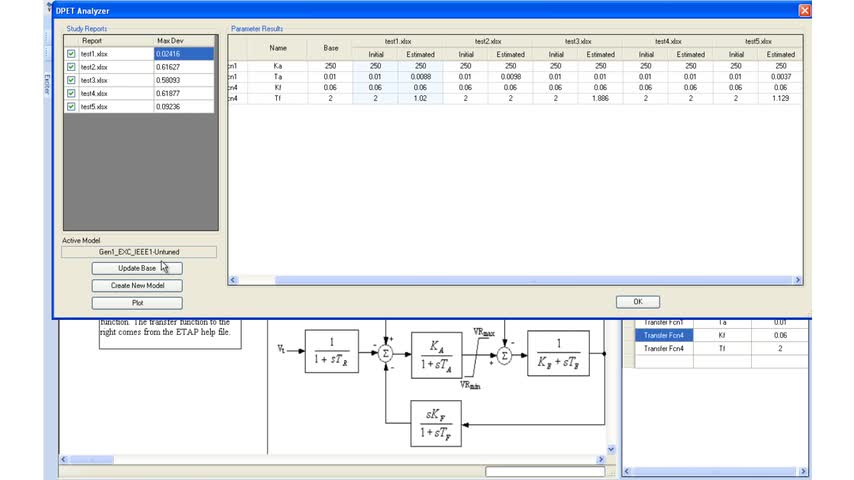Select Max Dev value 0.61877
Viewport: 854px width, 480px height.
click(x=184, y=93)
